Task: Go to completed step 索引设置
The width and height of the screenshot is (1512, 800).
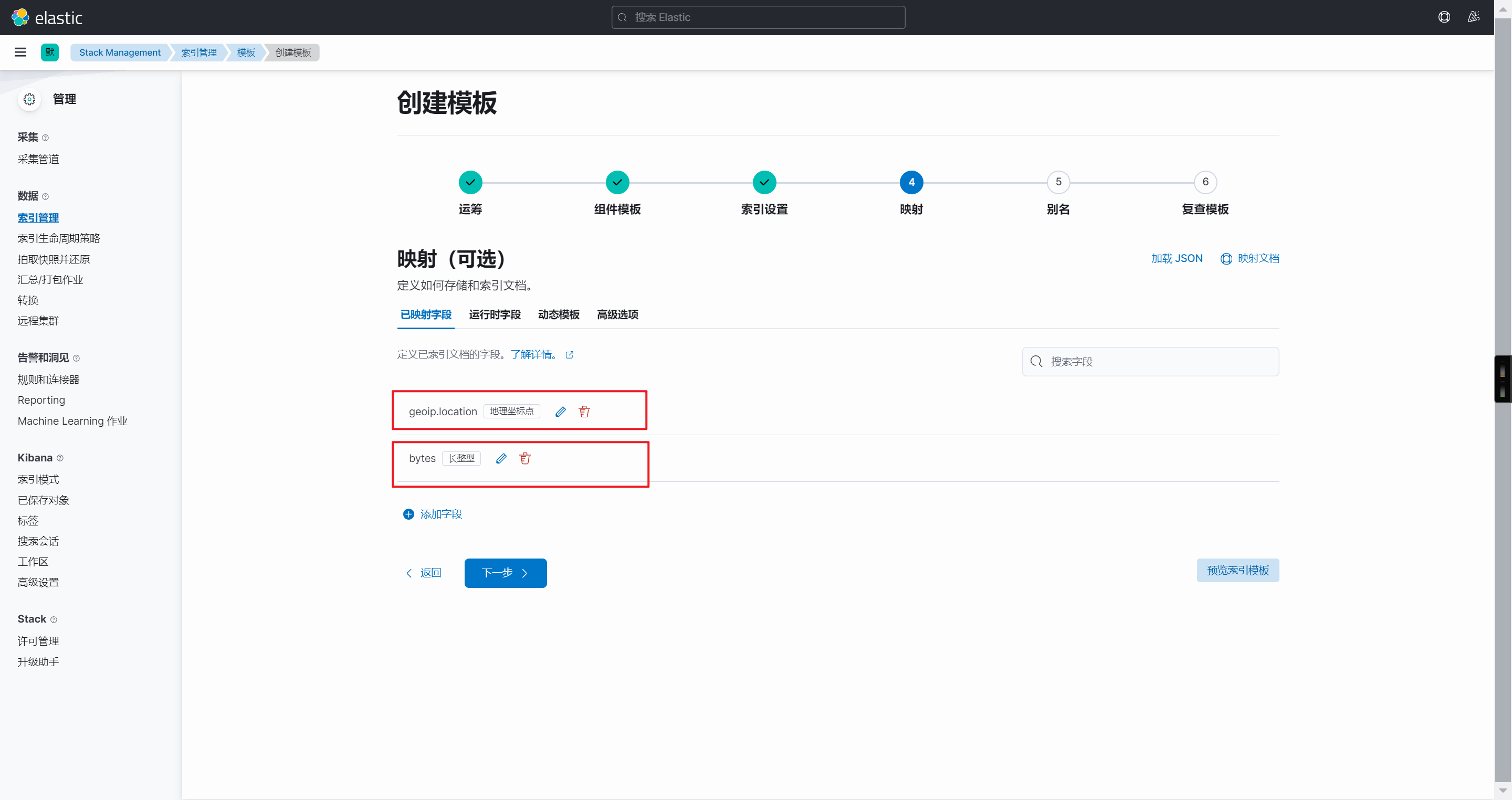Action: click(x=764, y=182)
